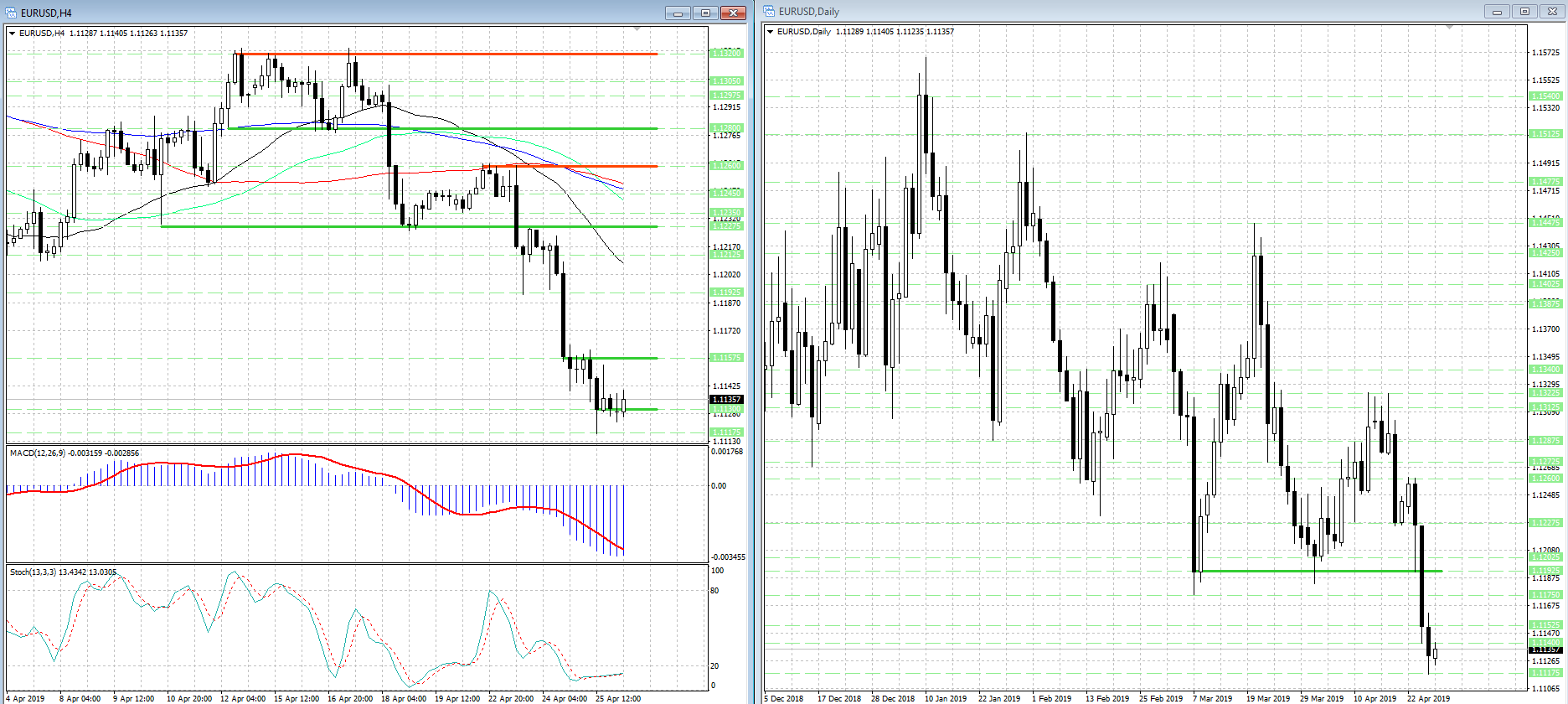Click the H4 chart shift triangle marker

pos(637,29)
